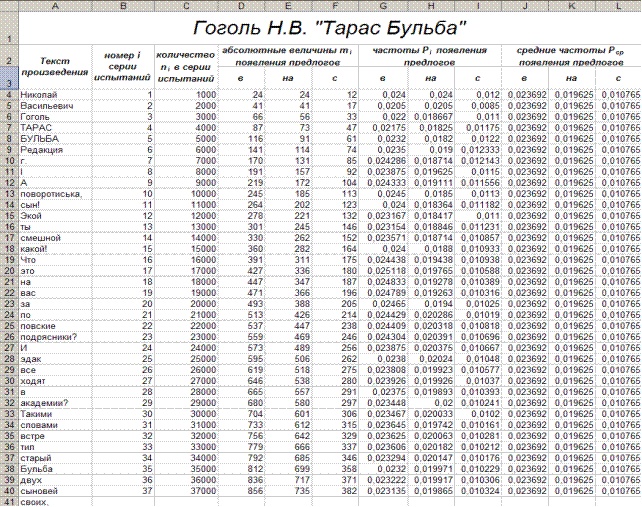Click cell with value 0,010324
The height and width of the screenshot is (507, 642).
478,491
